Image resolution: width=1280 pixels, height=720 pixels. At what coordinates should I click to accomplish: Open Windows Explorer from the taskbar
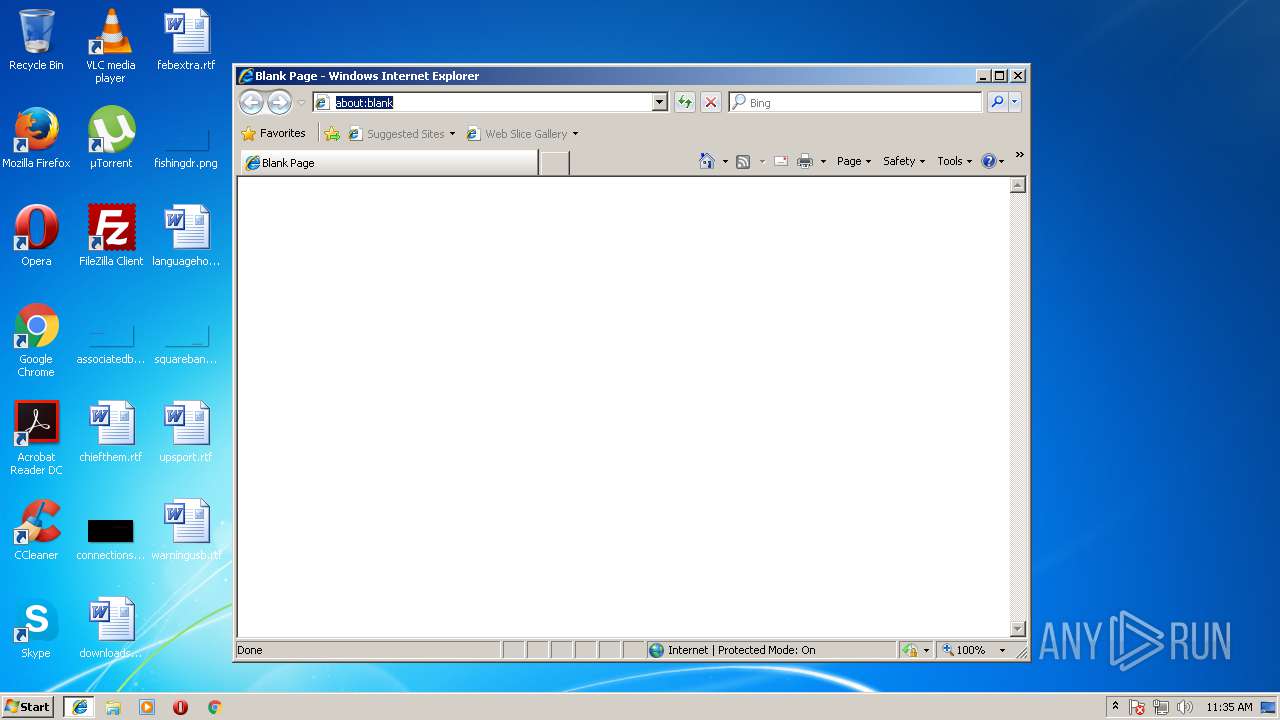point(113,707)
